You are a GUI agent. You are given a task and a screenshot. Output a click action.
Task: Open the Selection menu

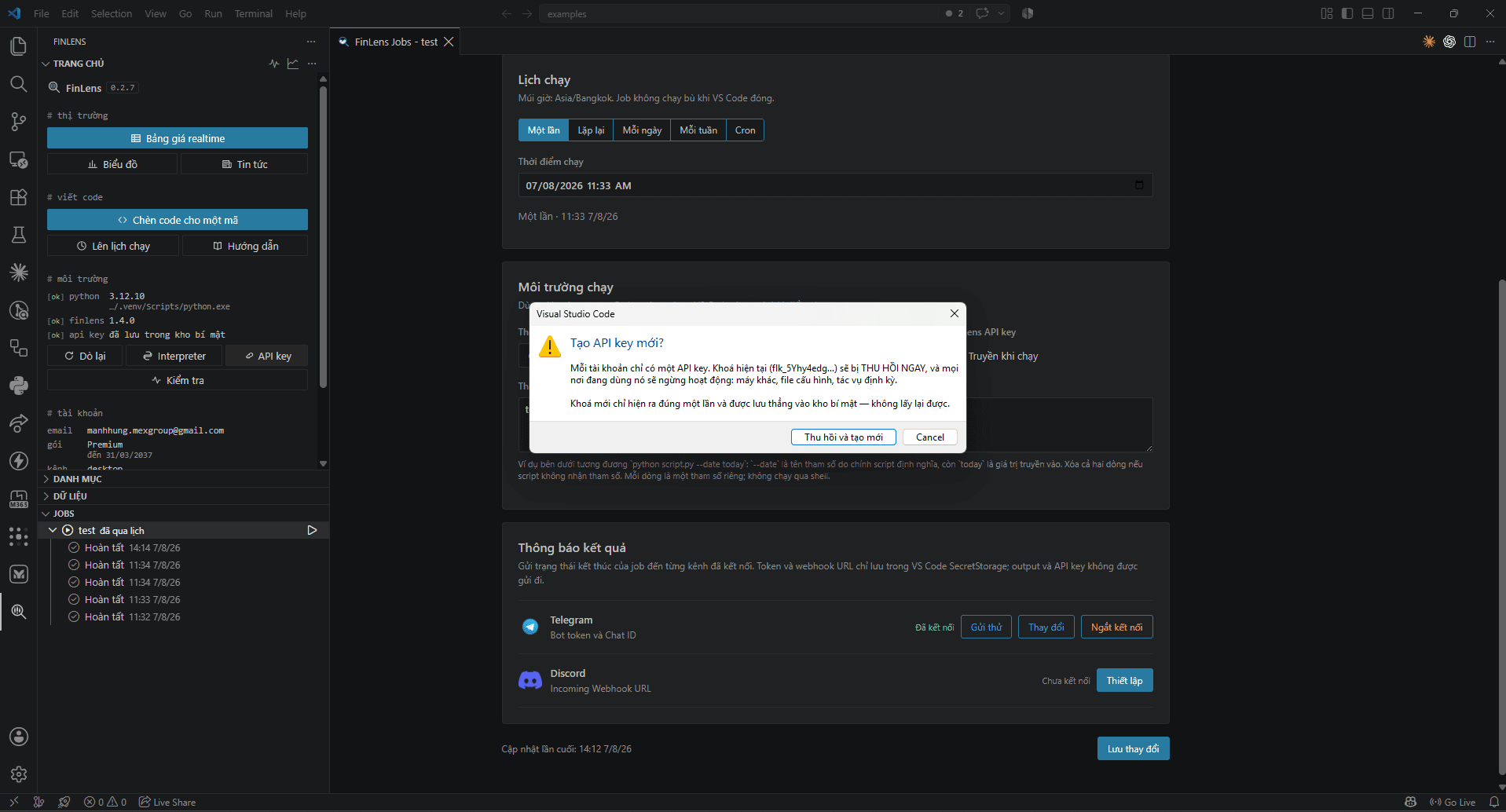[x=112, y=13]
